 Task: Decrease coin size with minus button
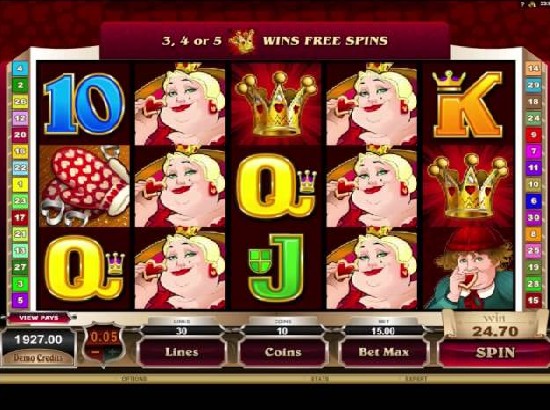95,352
